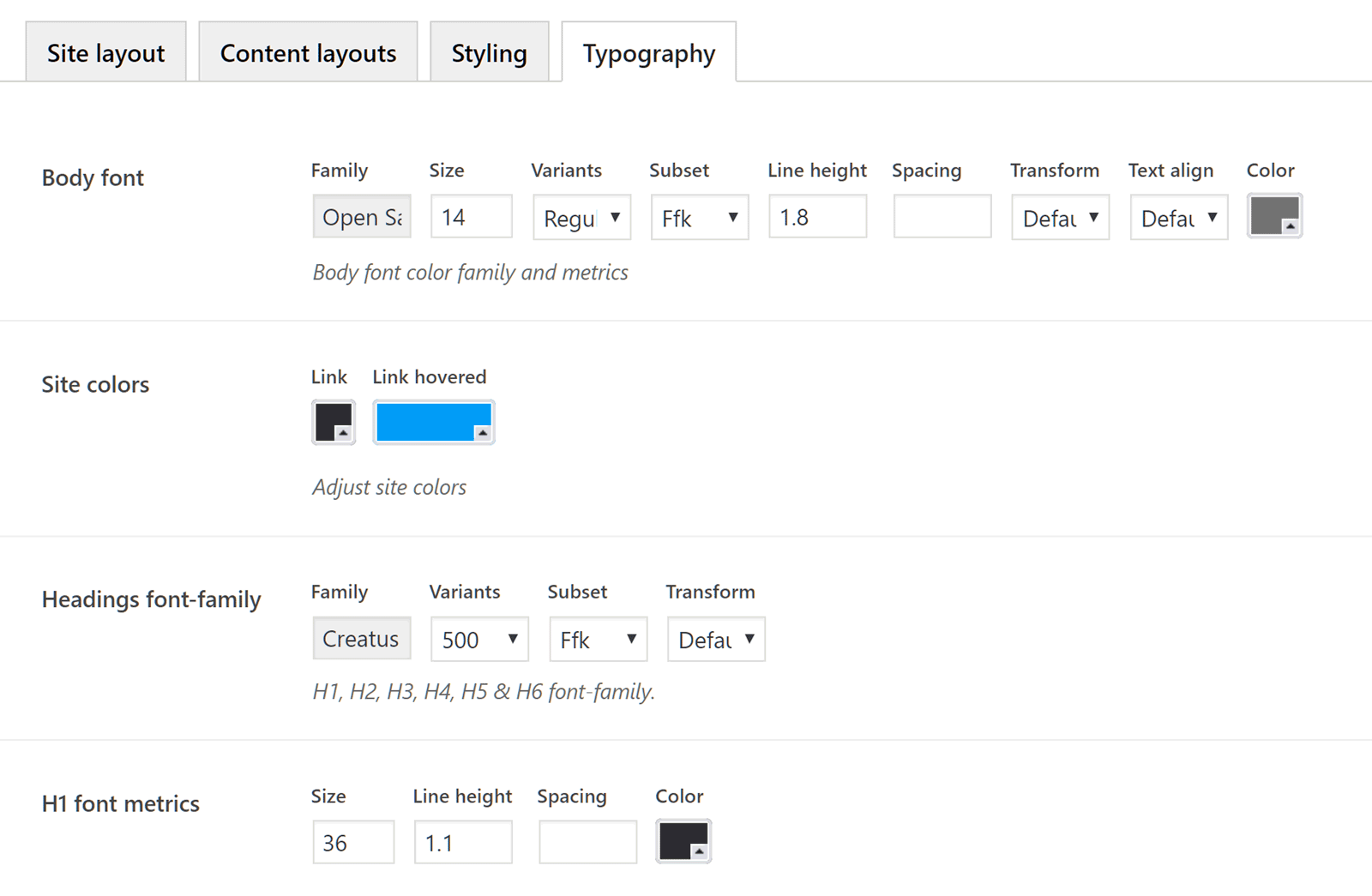Switch to Content layouts tab

pyautogui.click(x=308, y=53)
